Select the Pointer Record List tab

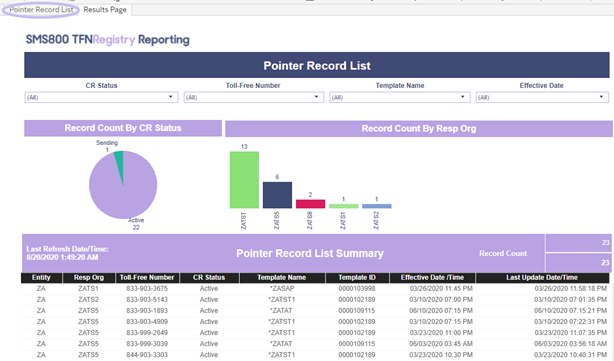pos(41,10)
